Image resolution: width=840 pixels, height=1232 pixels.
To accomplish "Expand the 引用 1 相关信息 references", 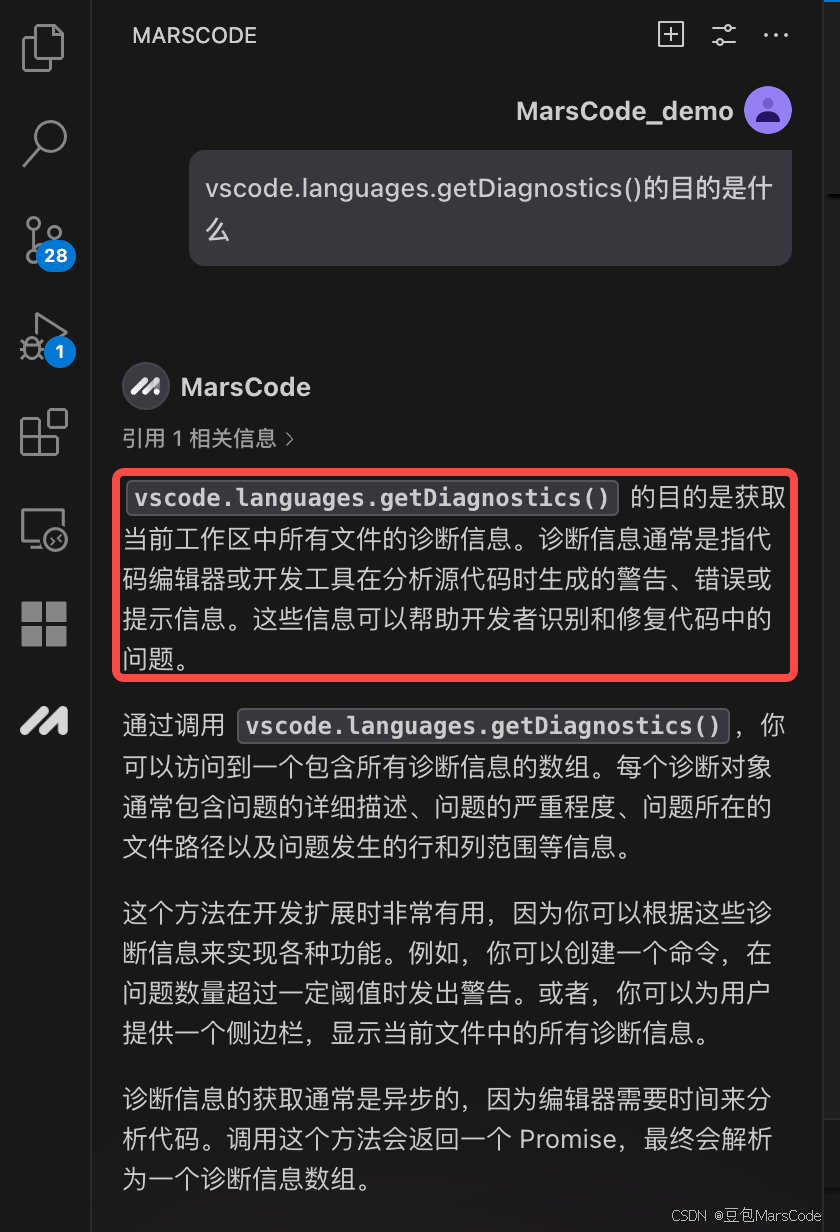I will tap(208, 438).
